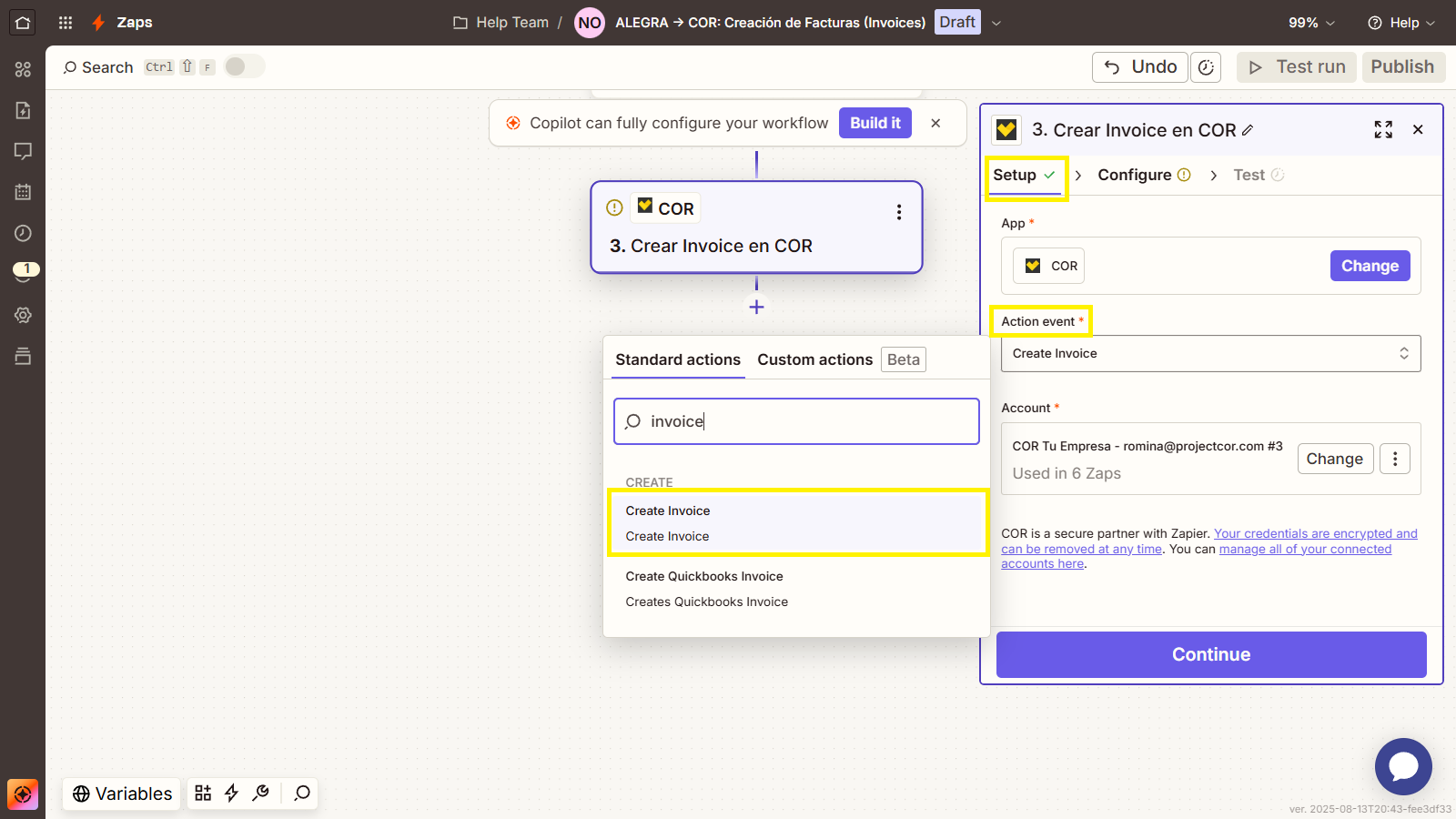Click the Test run button
1456x819 pixels.
[1297, 67]
